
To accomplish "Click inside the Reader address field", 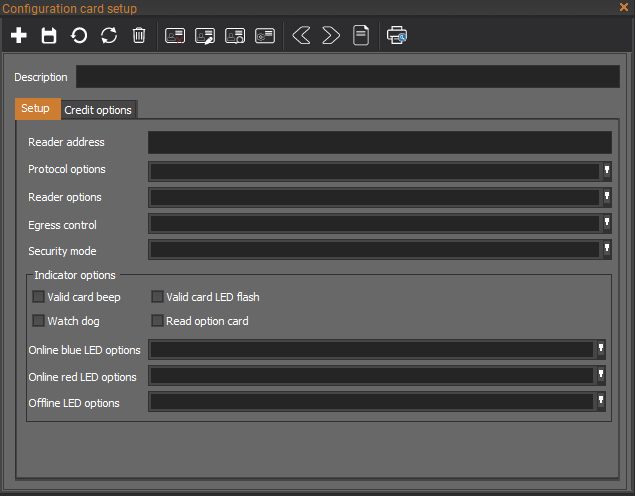I will click(379, 142).
